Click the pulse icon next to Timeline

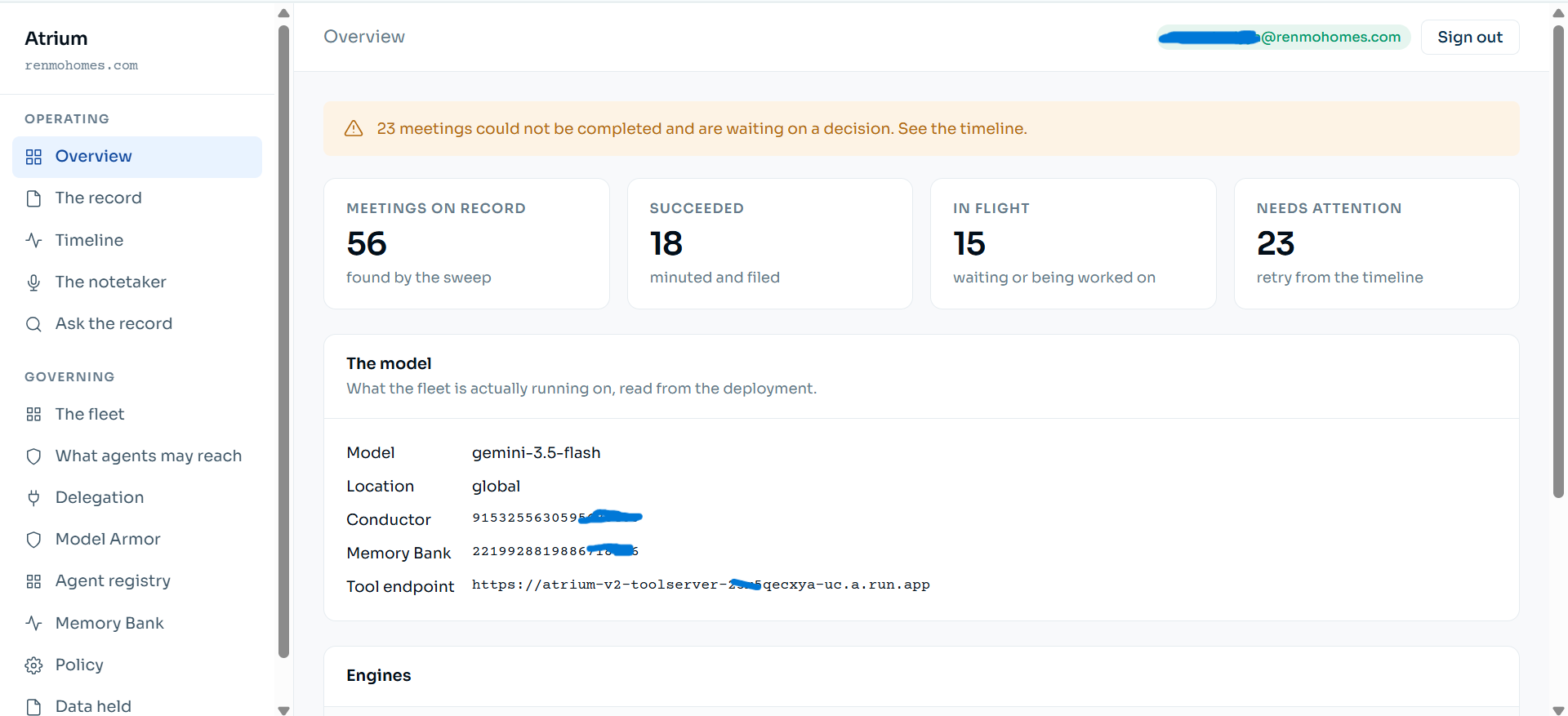click(33, 240)
